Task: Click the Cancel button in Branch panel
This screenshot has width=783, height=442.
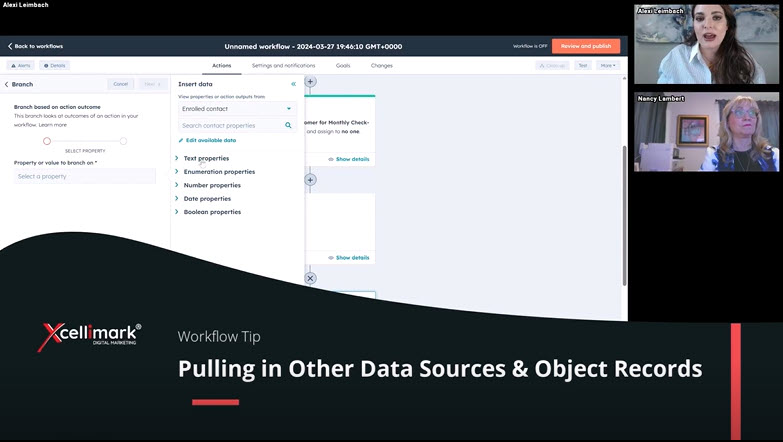Action: coord(121,84)
